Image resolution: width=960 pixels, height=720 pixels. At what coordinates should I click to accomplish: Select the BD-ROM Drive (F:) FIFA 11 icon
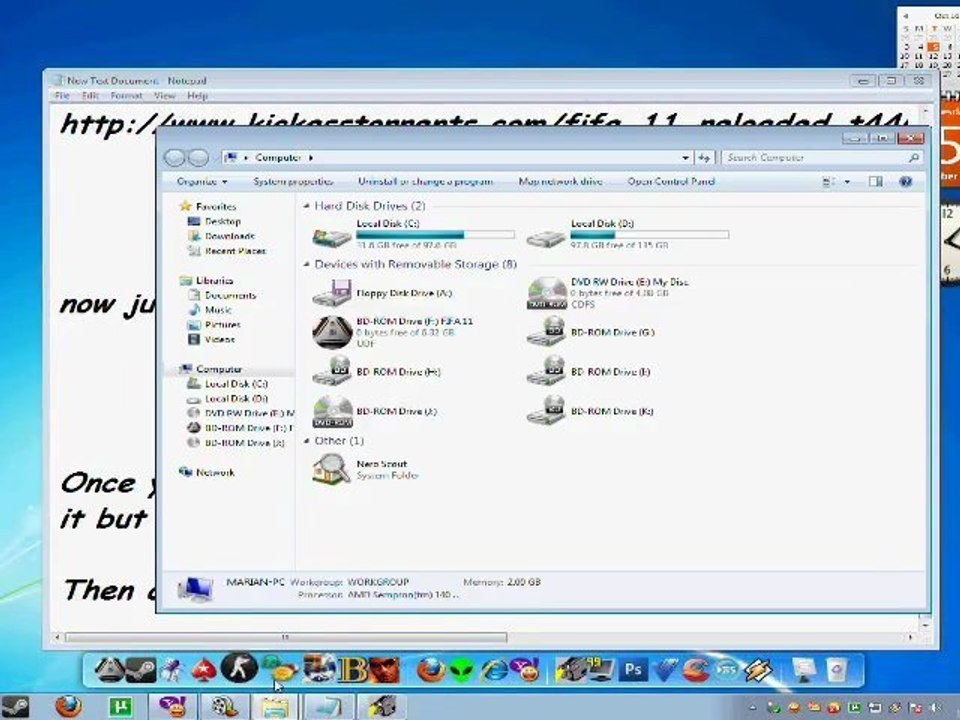[x=332, y=332]
